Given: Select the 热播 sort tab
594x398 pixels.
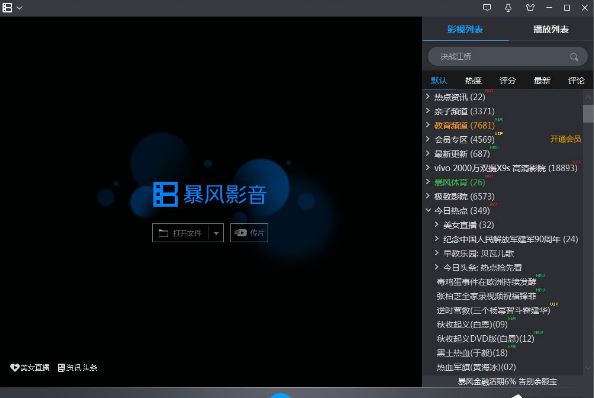Looking at the screenshot, I should [473, 80].
